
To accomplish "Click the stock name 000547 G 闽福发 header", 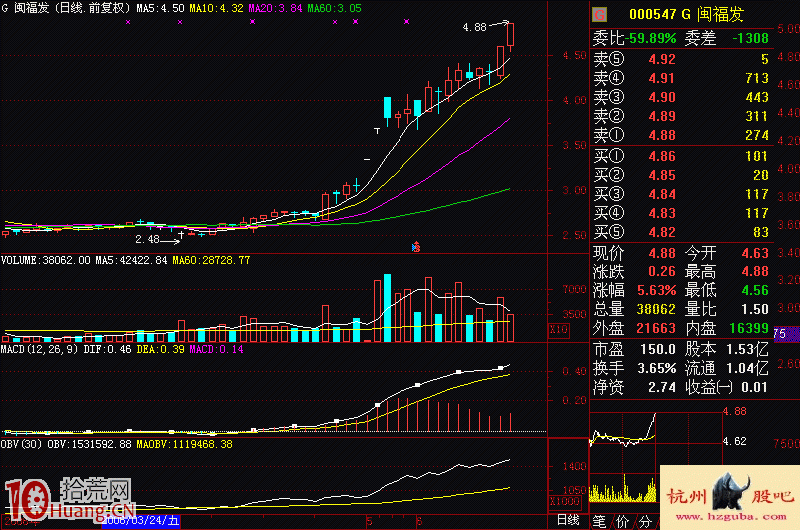I will 686,15.
